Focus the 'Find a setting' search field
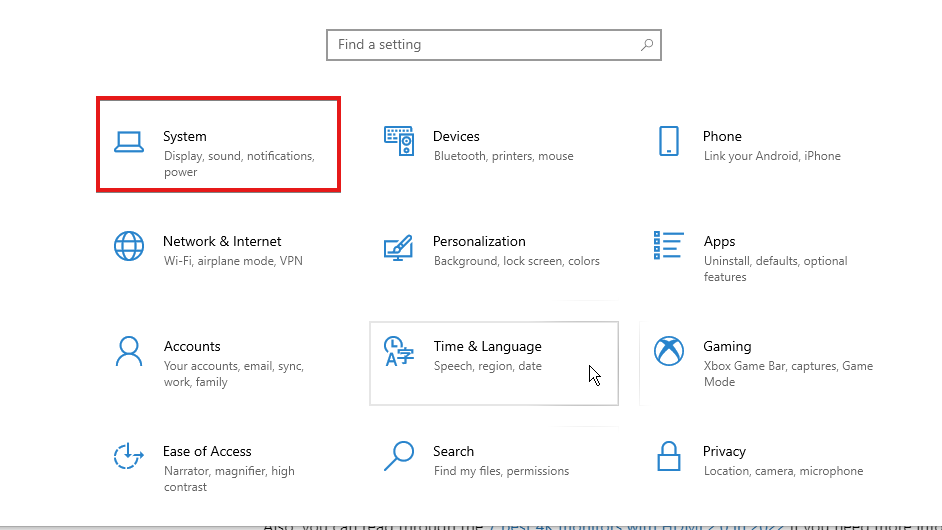 (480, 45)
